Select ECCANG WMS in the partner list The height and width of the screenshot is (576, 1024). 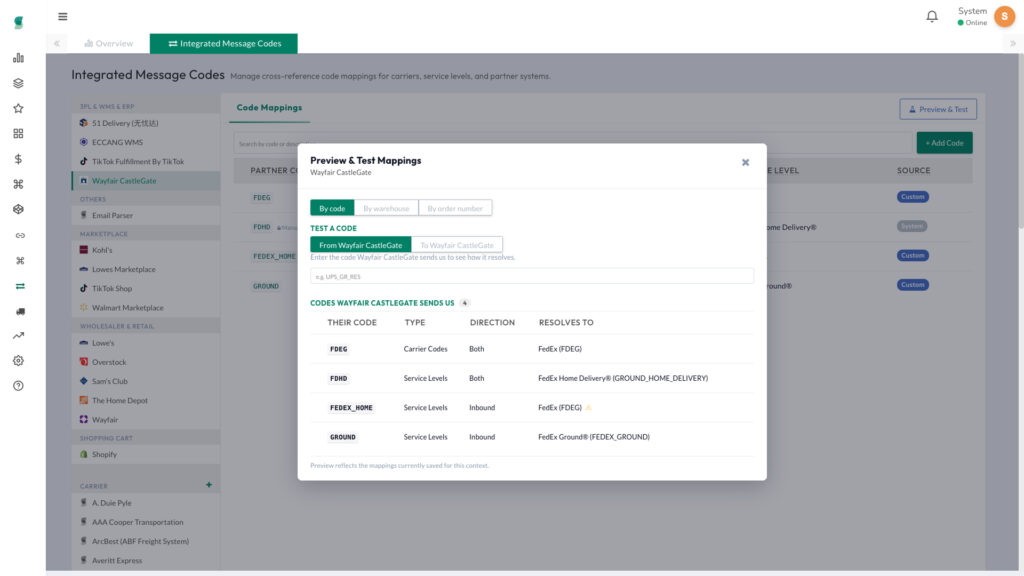click(x=146, y=142)
